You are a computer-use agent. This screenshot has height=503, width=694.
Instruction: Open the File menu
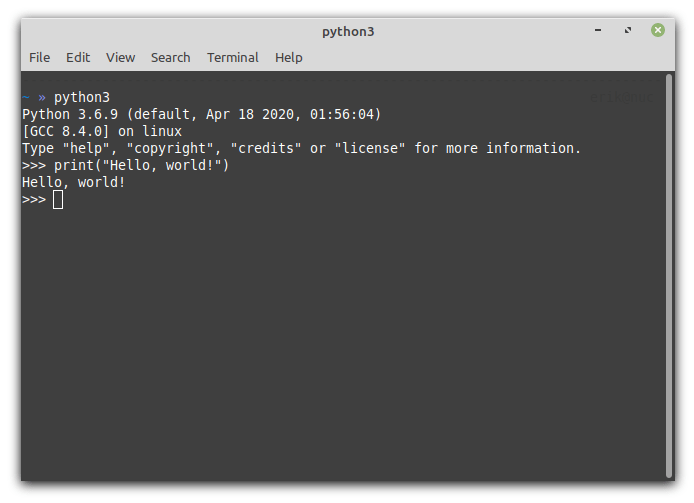(39, 57)
